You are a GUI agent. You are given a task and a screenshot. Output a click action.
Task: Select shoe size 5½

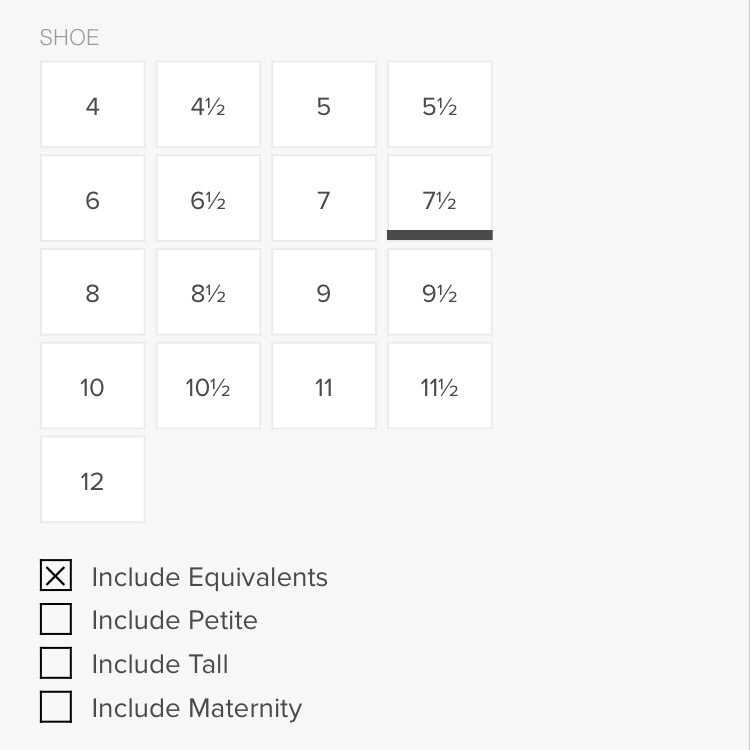(x=440, y=105)
